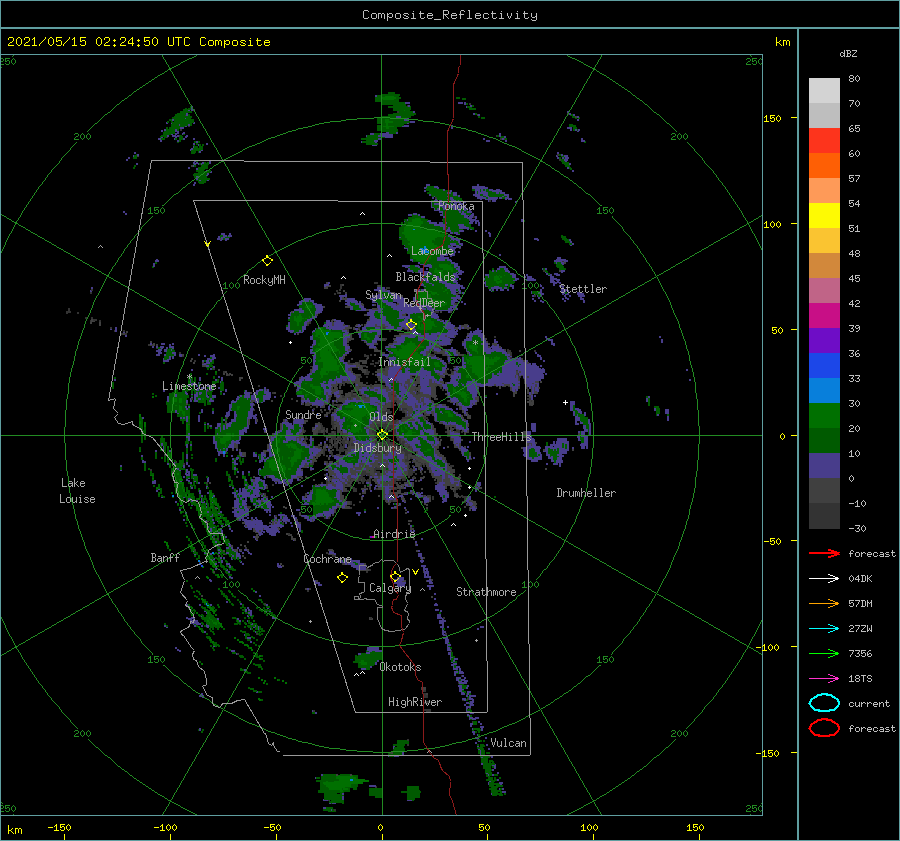The width and height of the screenshot is (900, 841).
Task: Click the Olds town label
Action: 381,417
